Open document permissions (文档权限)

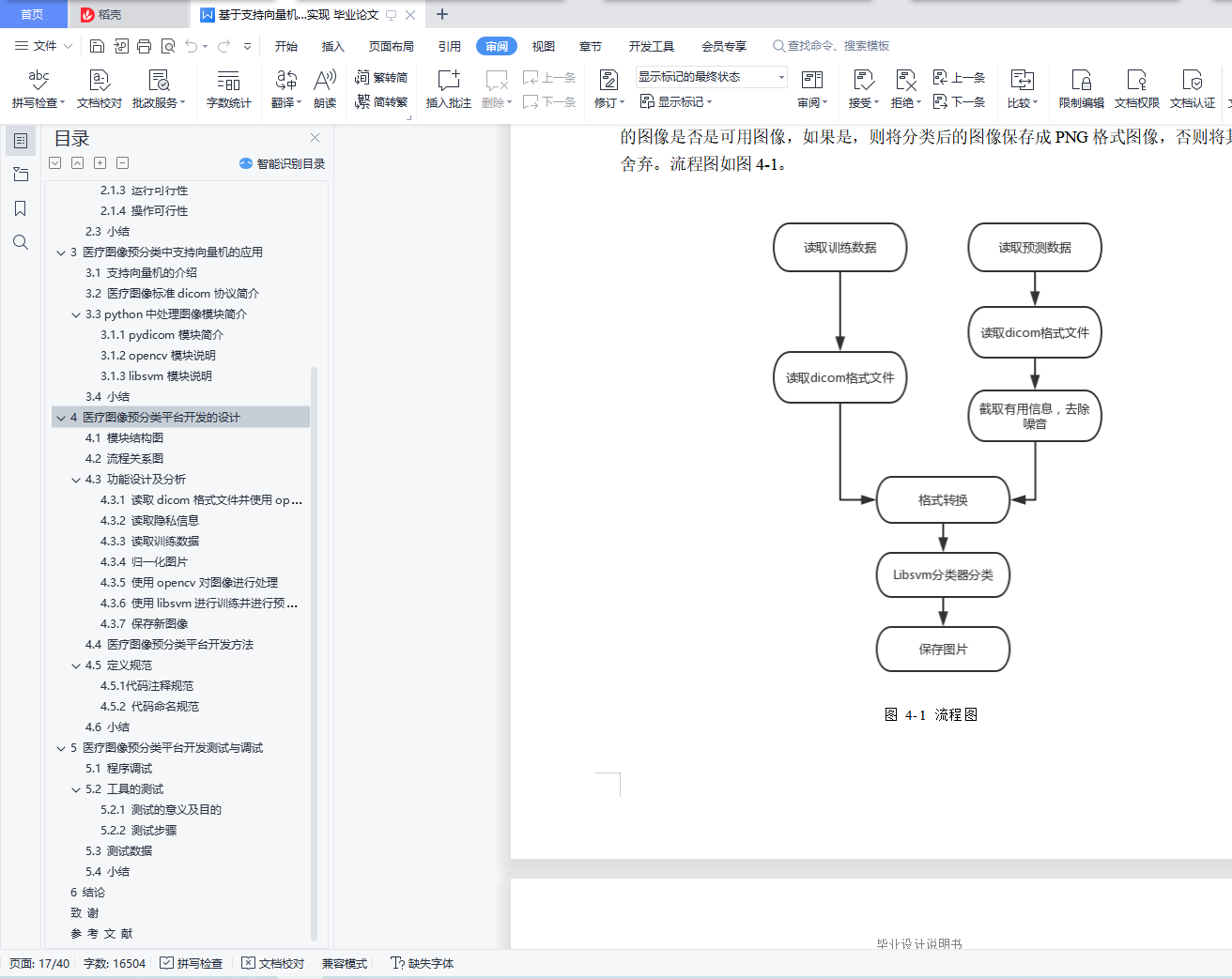click(x=1136, y=88)
